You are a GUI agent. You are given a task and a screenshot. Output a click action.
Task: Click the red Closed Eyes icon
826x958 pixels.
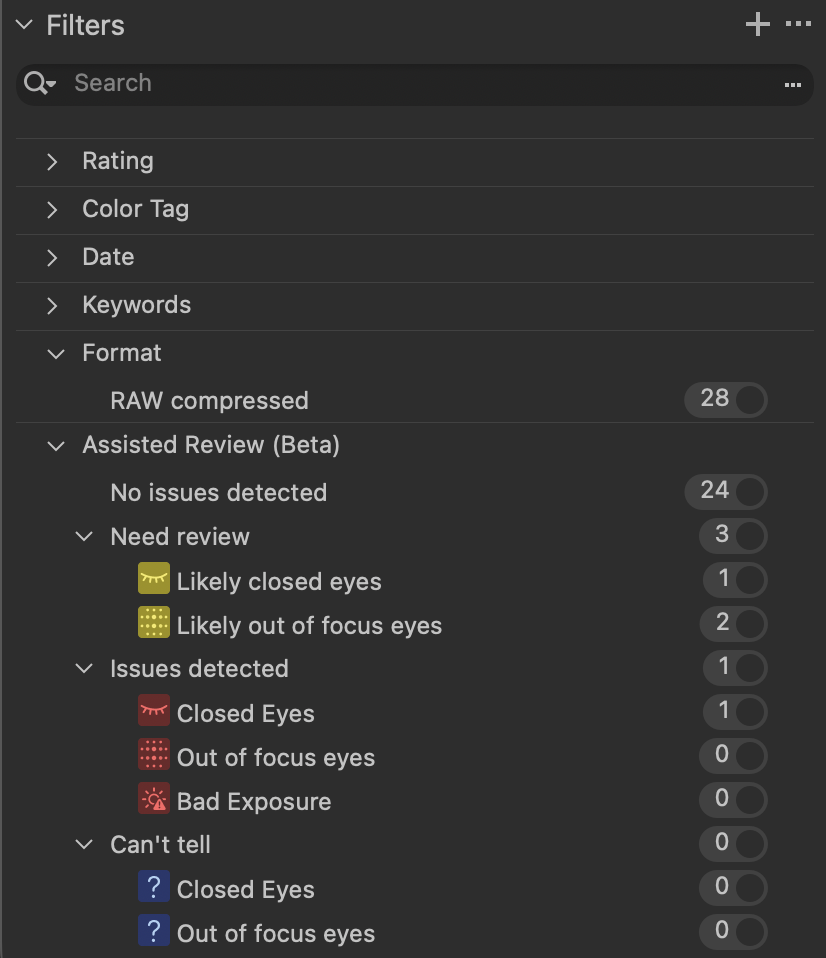154,710
